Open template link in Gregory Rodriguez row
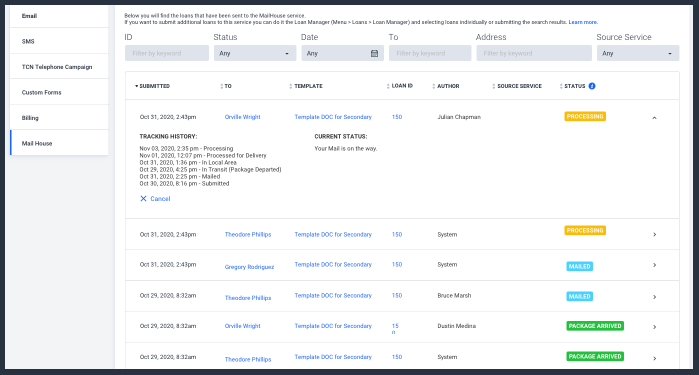 coord(333,264)
